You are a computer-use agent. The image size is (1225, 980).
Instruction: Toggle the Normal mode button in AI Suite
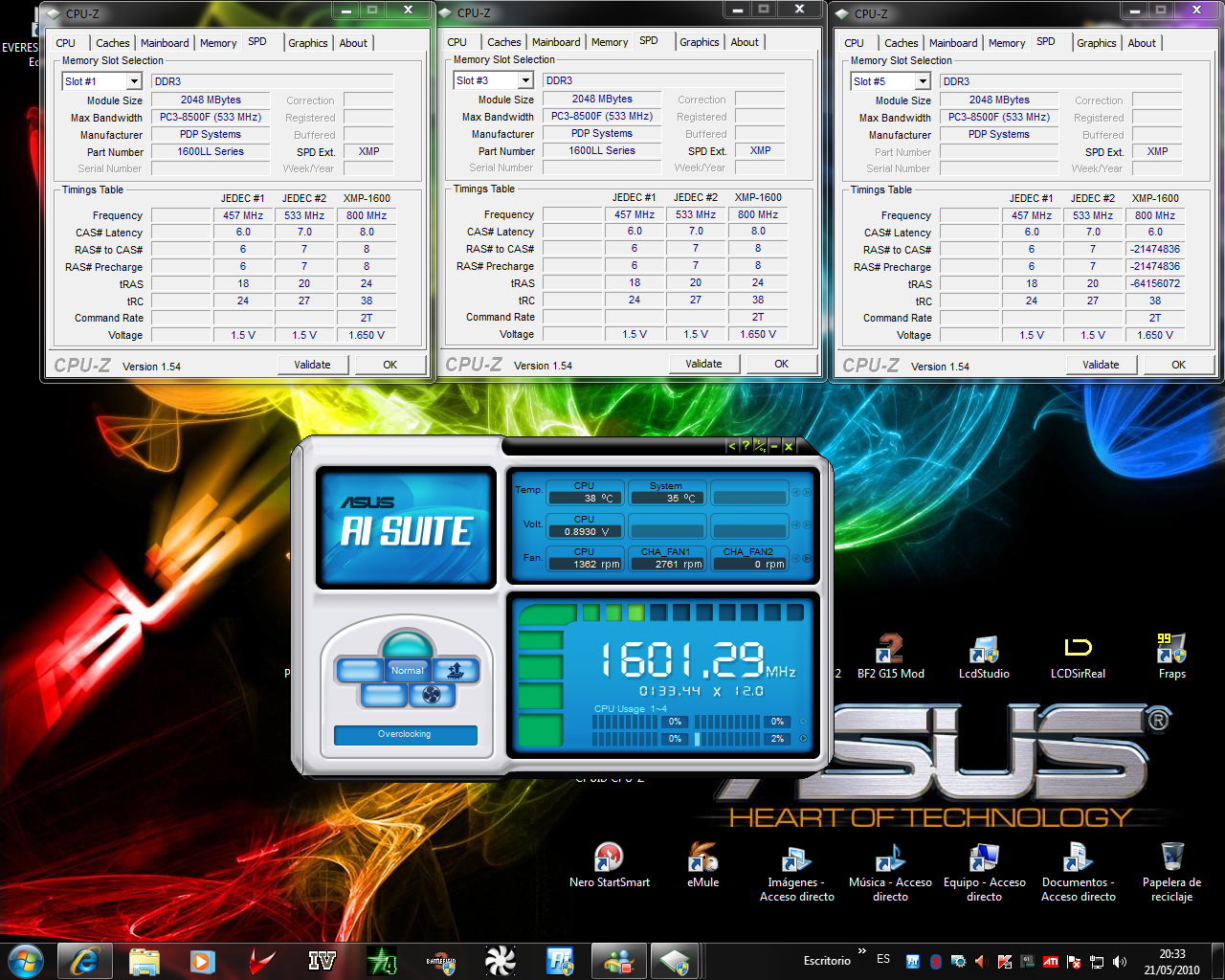pyautogui.click(x=407, y=670)
